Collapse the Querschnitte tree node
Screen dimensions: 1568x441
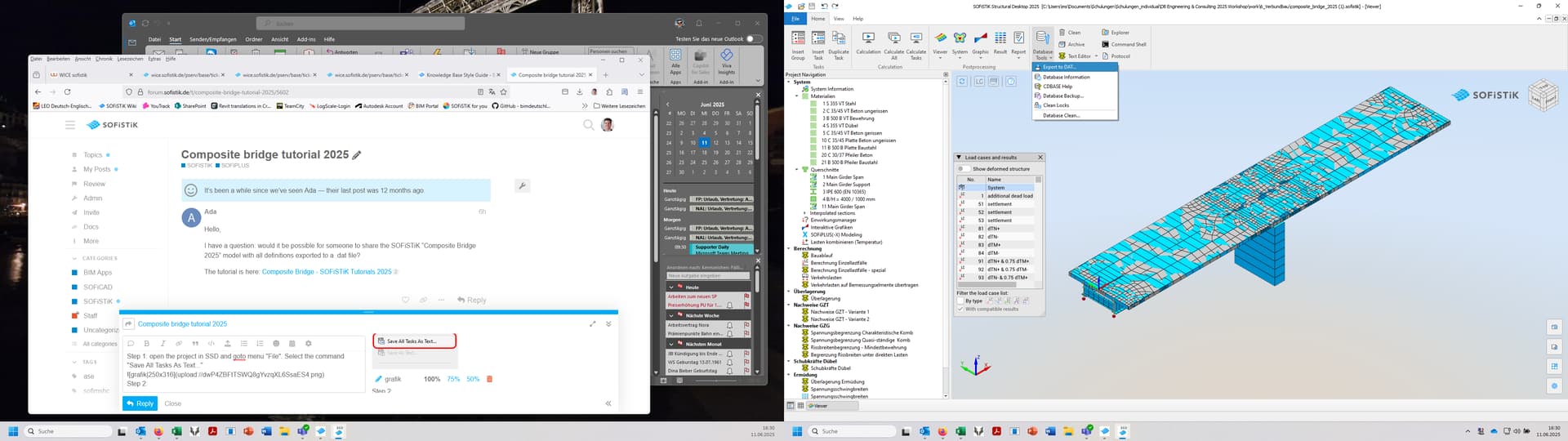[x=796, y=170]
